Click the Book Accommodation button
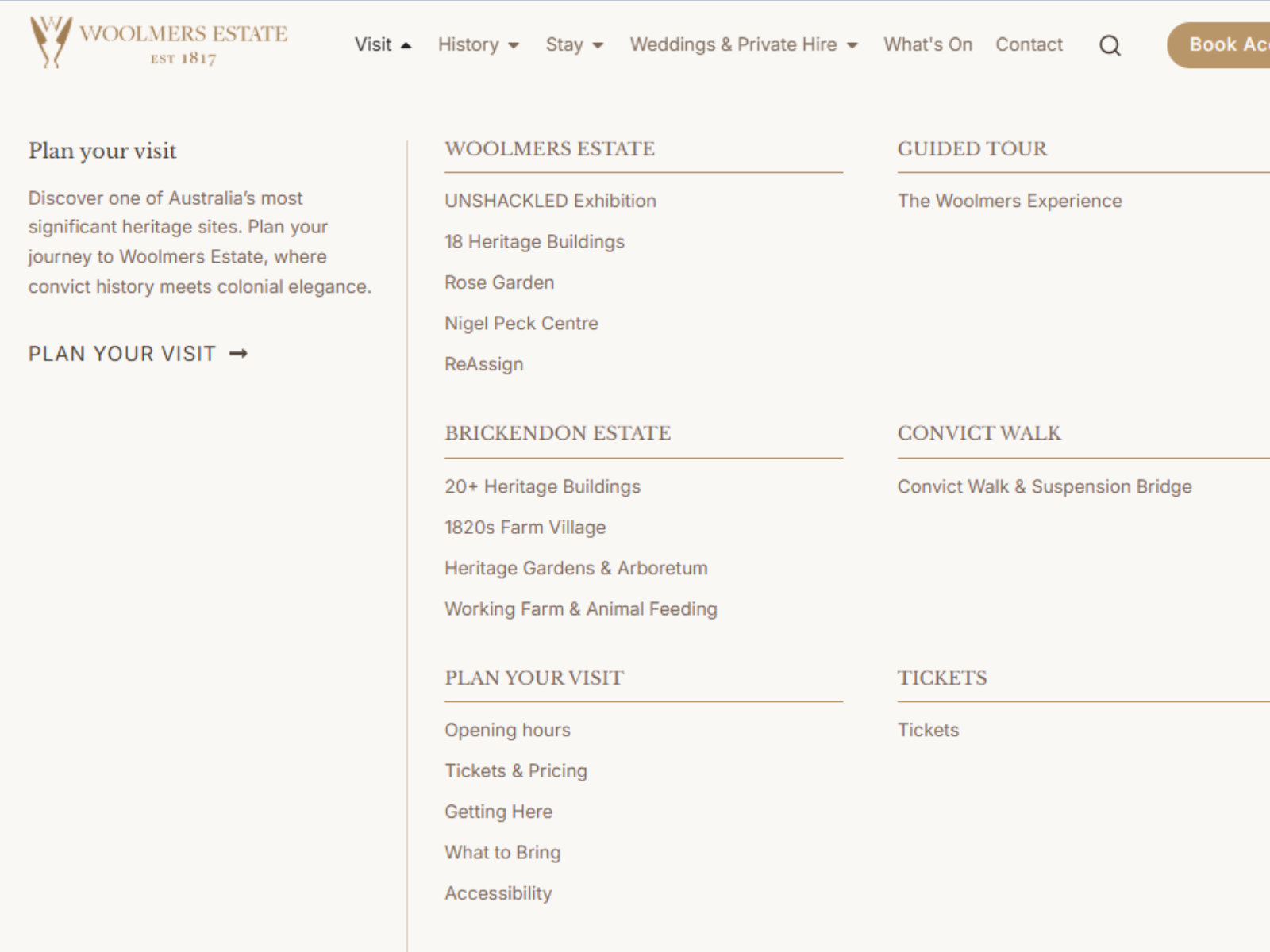The height and width of the screenshot is (952, 1270). (x=1219, y=45)
